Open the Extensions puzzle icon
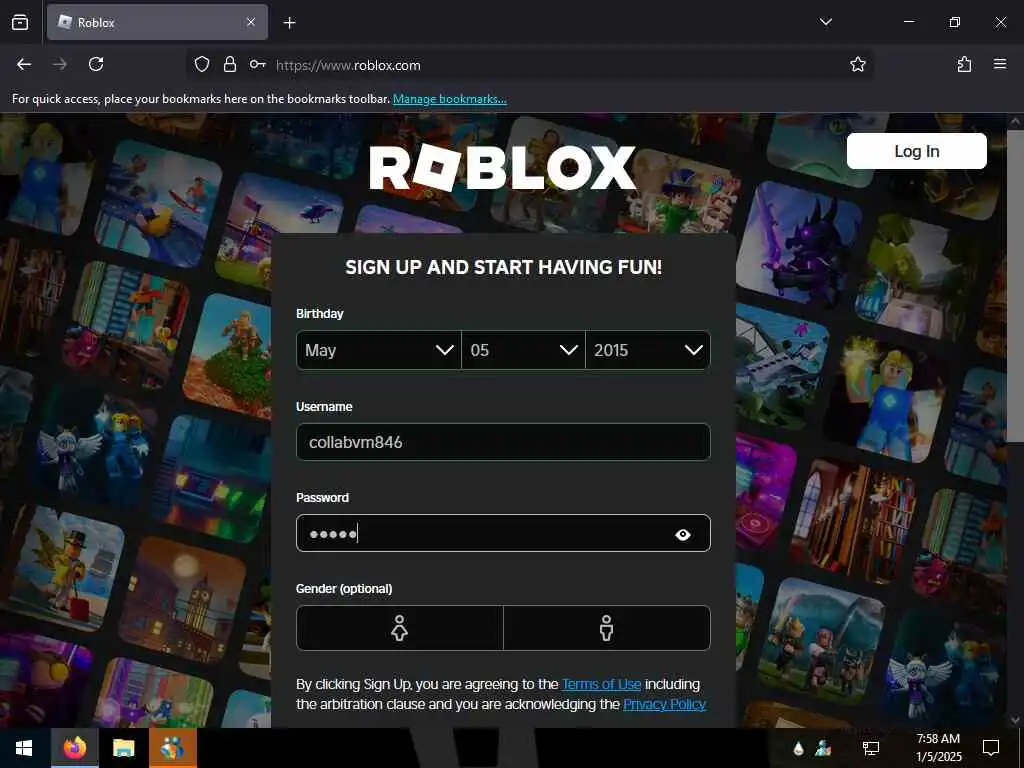This screenshot has width=1024, height=768. click(x=964, y=64)
